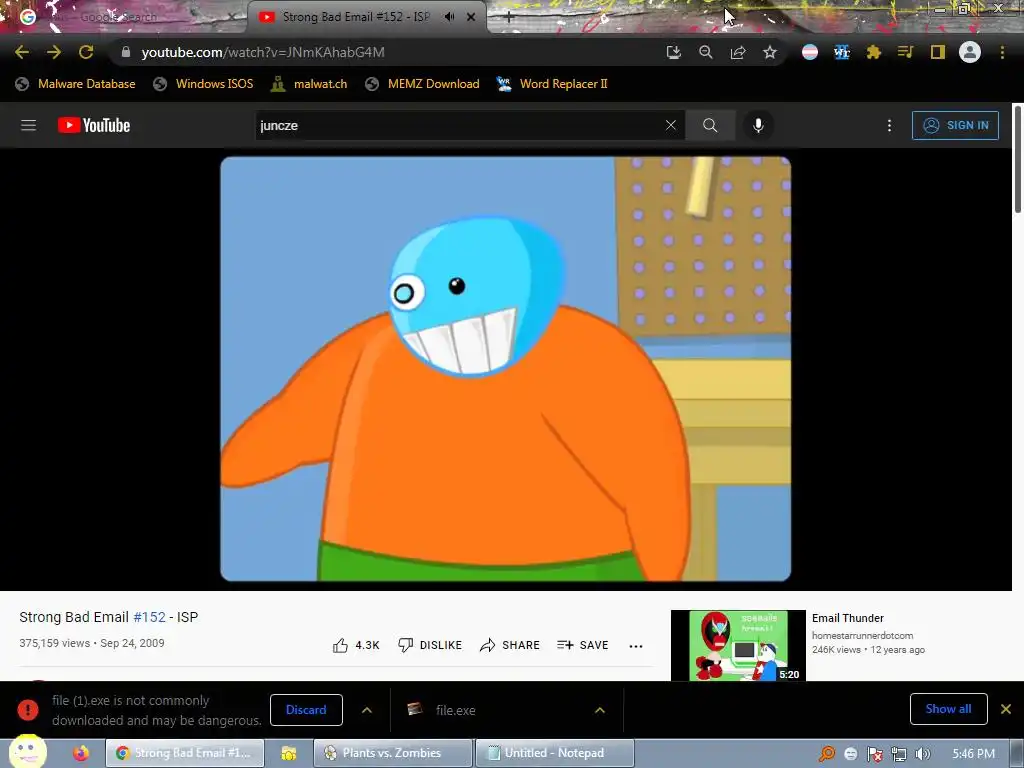The height and width of the screenshot is (768, 1024).
Task: Click the browser forward arrow
Action: pyautogui.click(x=54, y=52)
